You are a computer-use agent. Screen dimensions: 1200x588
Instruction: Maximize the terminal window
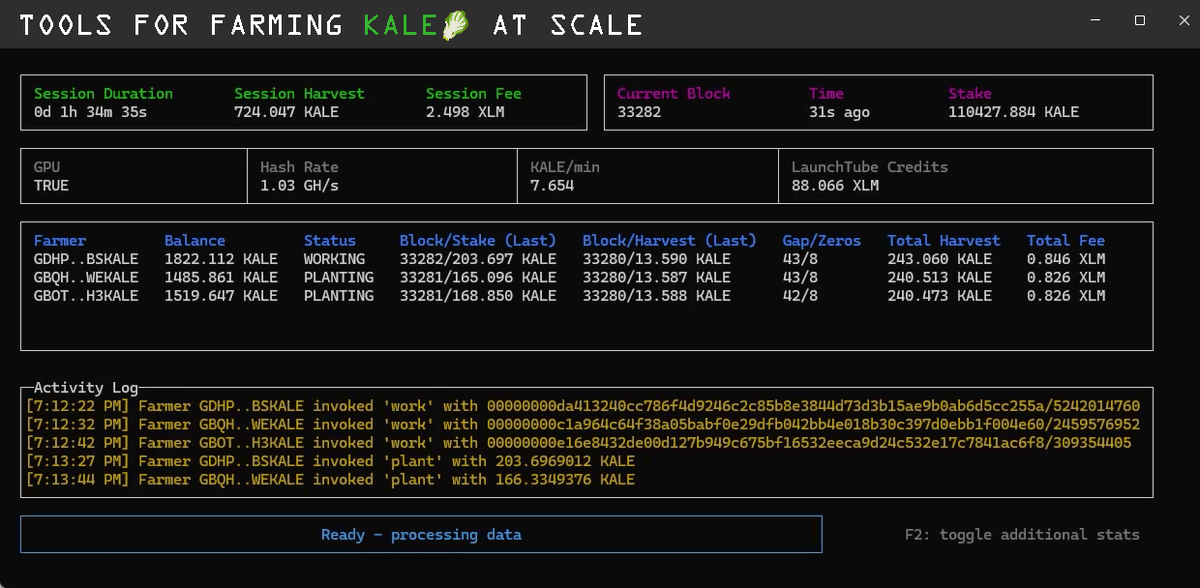coord(1139,20)
